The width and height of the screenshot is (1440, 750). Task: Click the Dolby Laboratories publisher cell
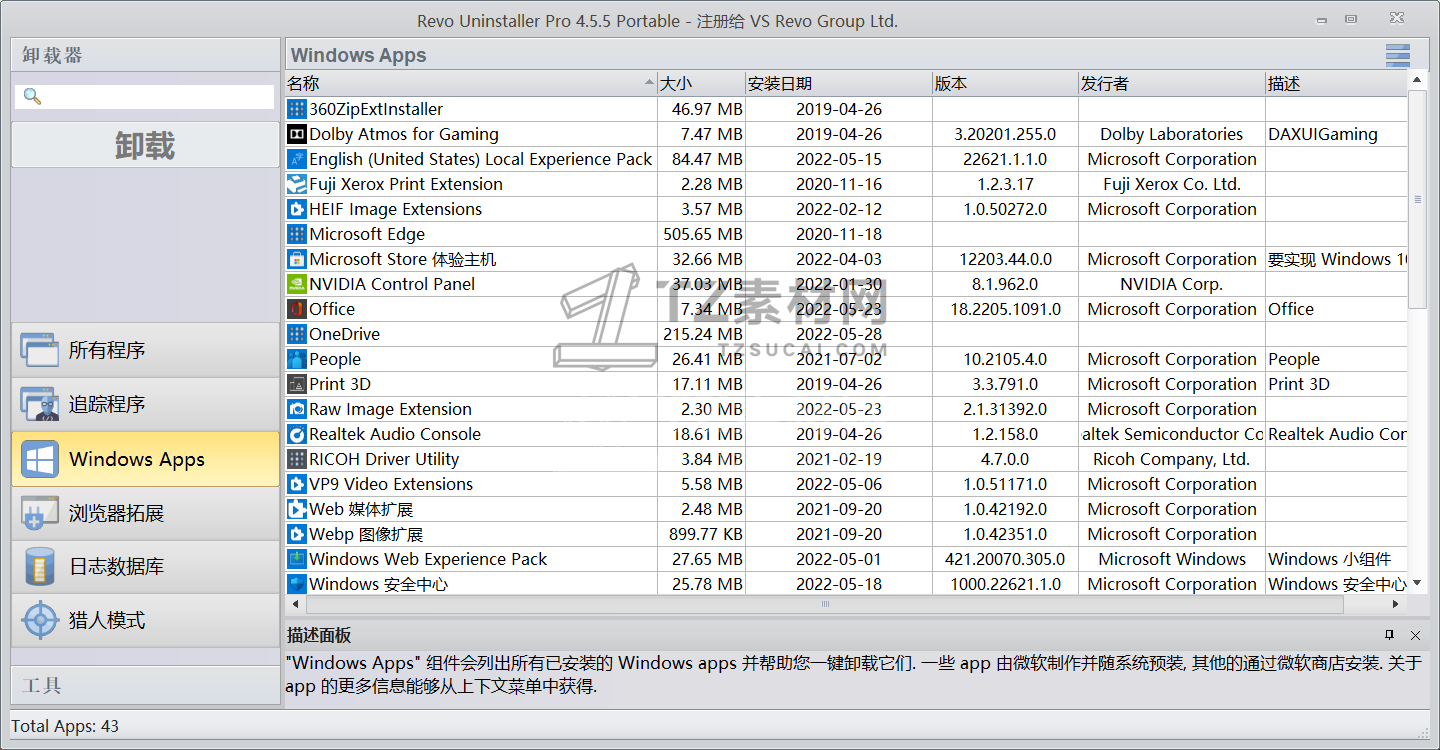pyautogui.click(x=1172, y=134)
